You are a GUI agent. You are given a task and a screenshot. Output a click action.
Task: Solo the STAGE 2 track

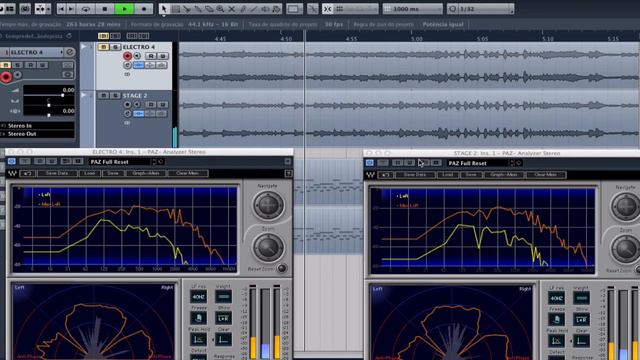pyautogui.click(x=116, y=96)
